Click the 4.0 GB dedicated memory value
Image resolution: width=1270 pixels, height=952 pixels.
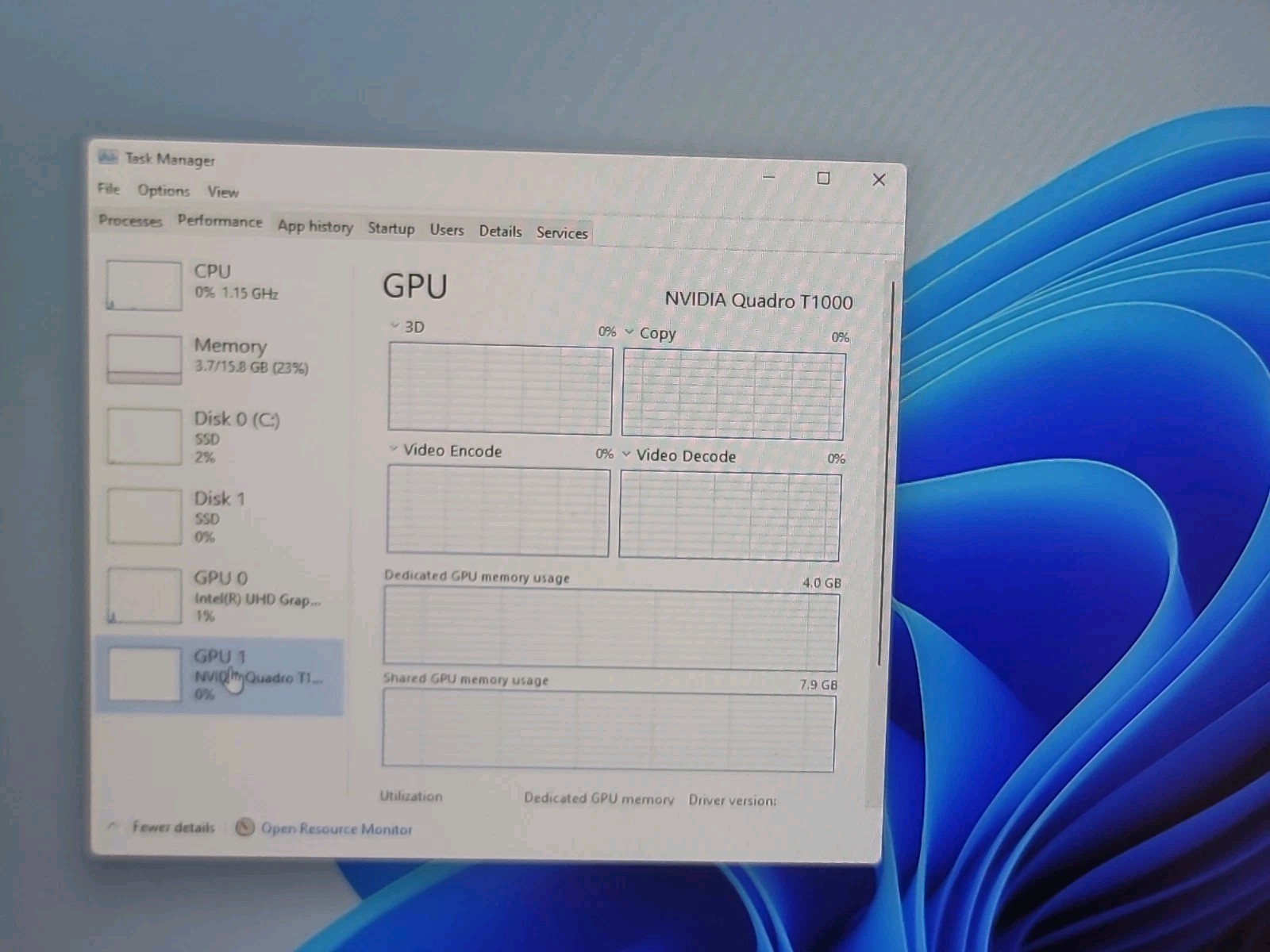[822, 582]
